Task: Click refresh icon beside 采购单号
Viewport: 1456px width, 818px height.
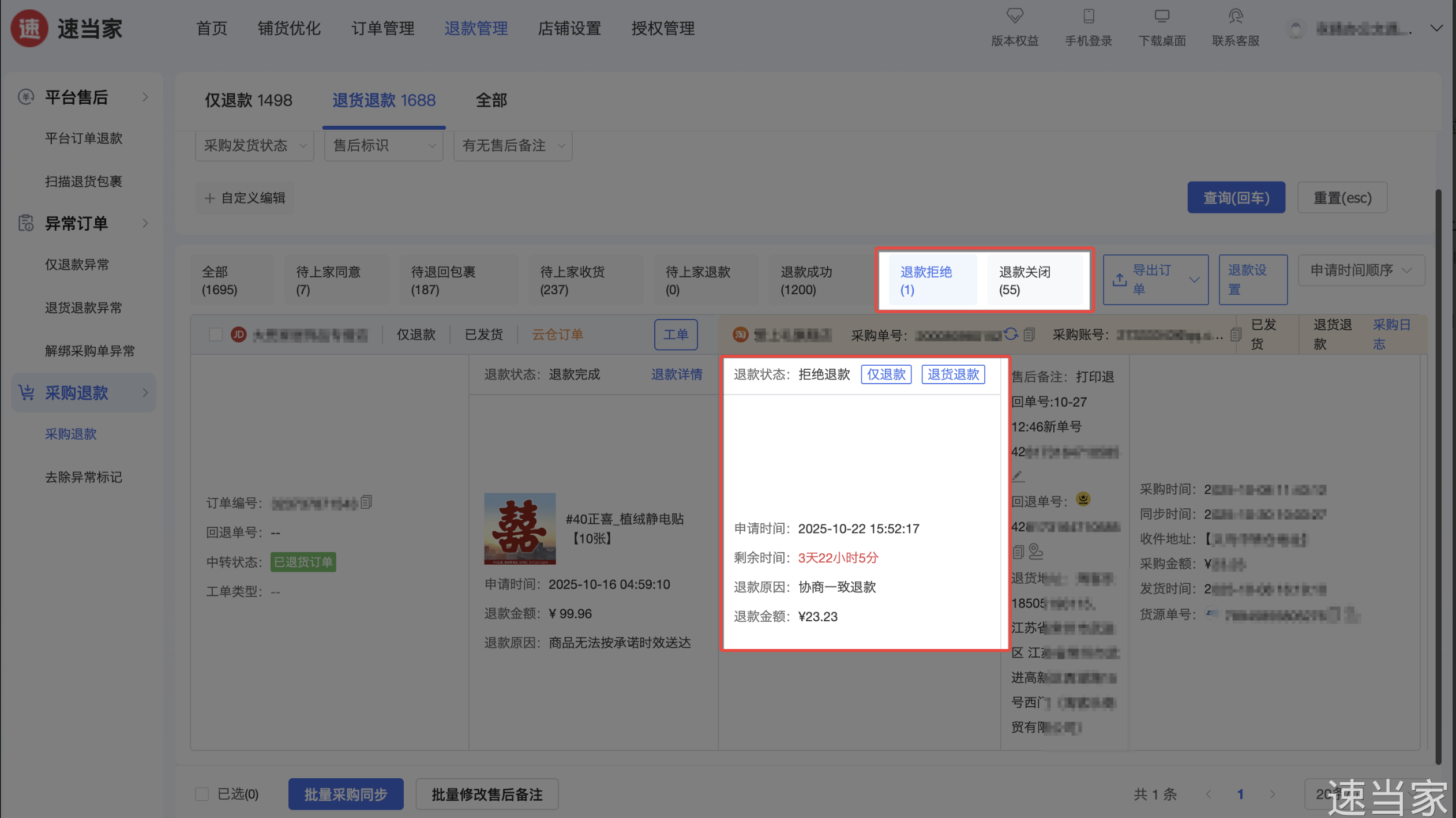Action: [1011, 334]
